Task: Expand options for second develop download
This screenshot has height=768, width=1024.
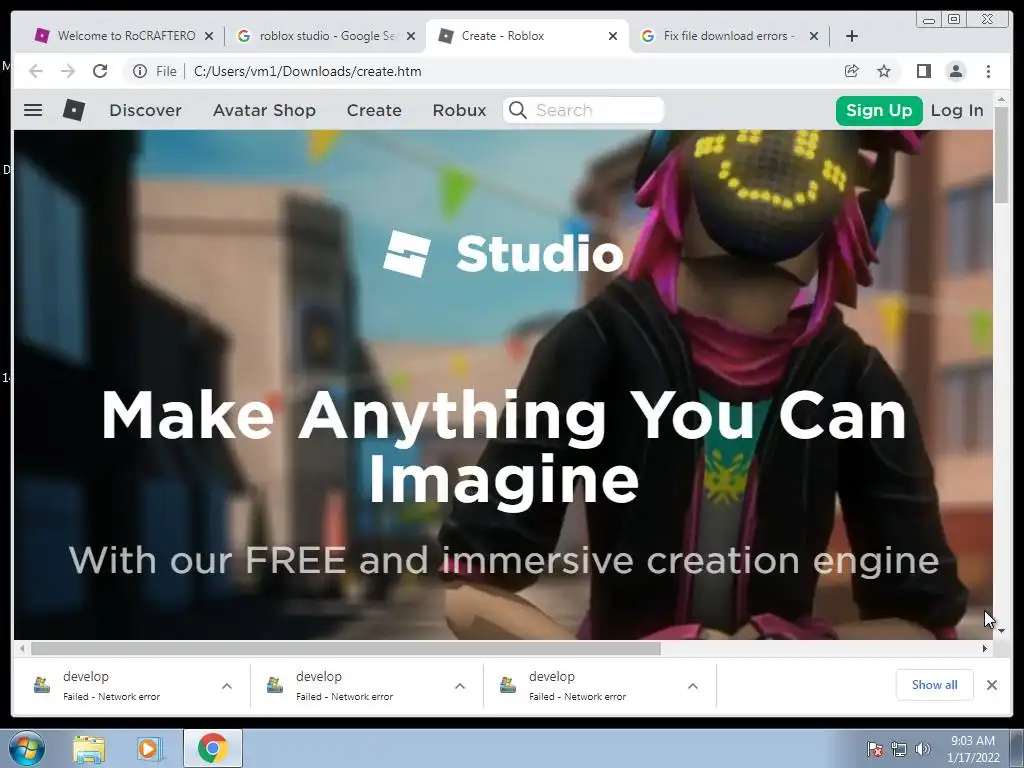Action: click(460, 686)
